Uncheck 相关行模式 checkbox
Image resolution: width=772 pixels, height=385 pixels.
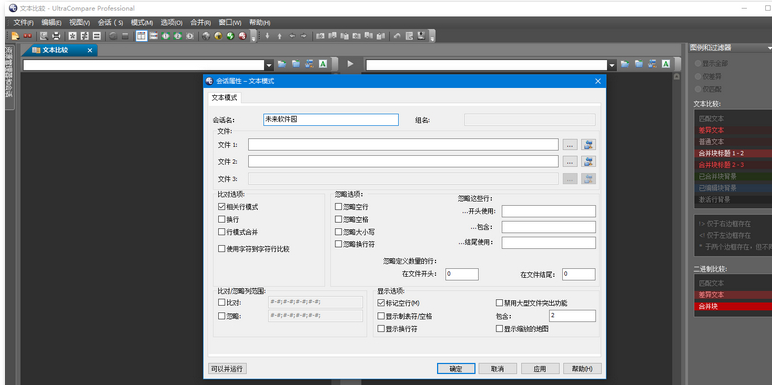click(222, 207)
